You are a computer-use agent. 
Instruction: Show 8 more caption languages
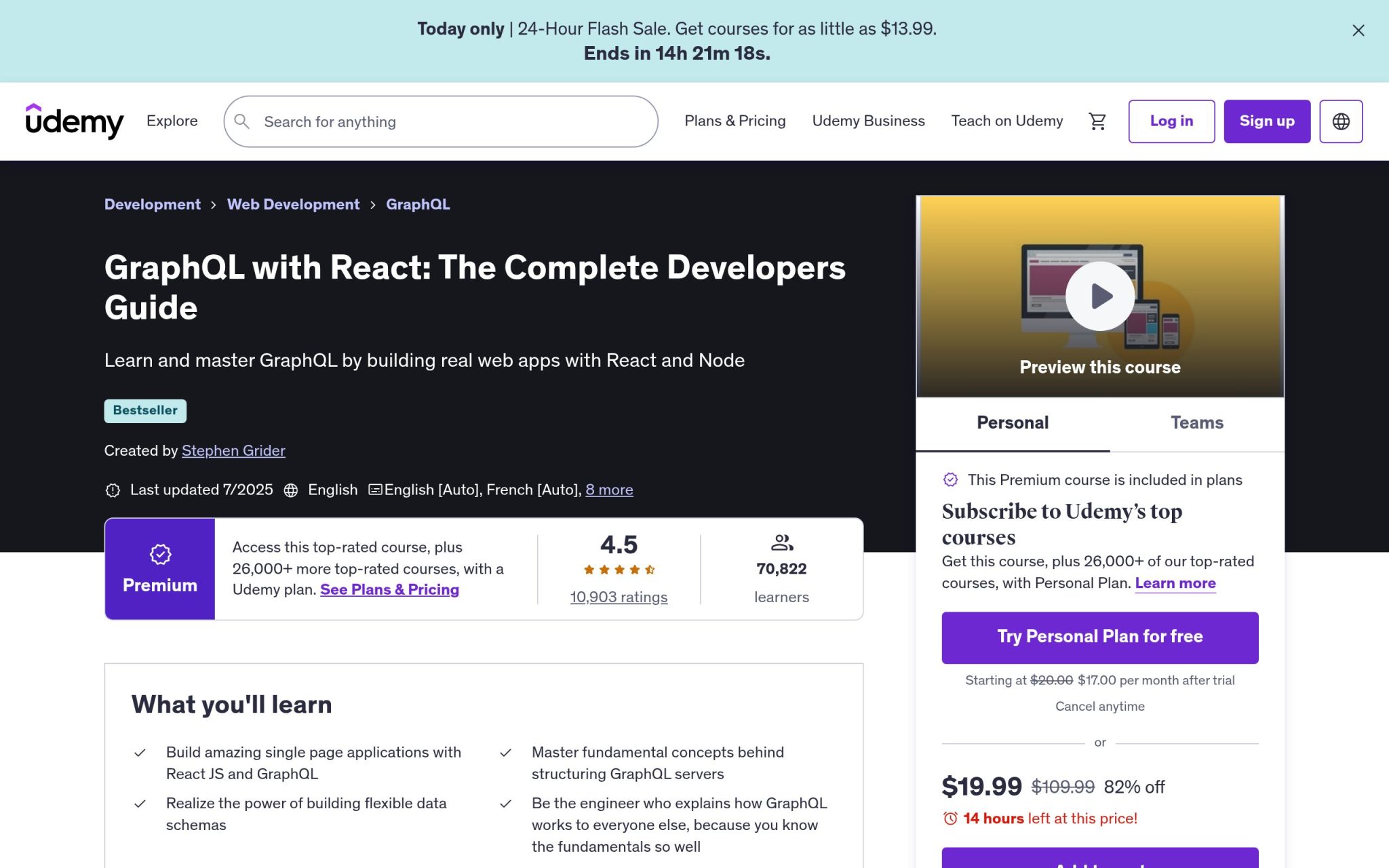[609, 490]
